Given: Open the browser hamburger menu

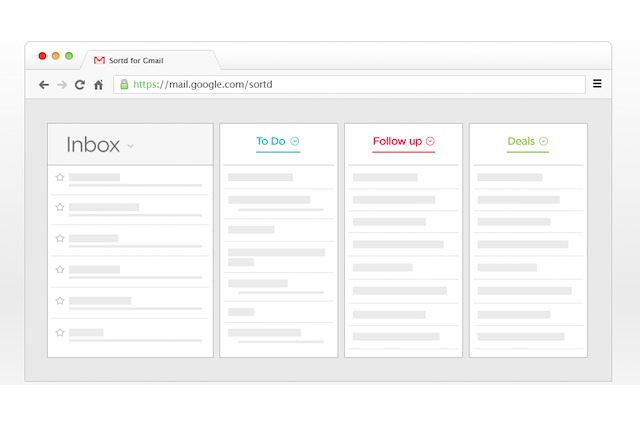Looking at the screenshot, I should coord(597,84).
